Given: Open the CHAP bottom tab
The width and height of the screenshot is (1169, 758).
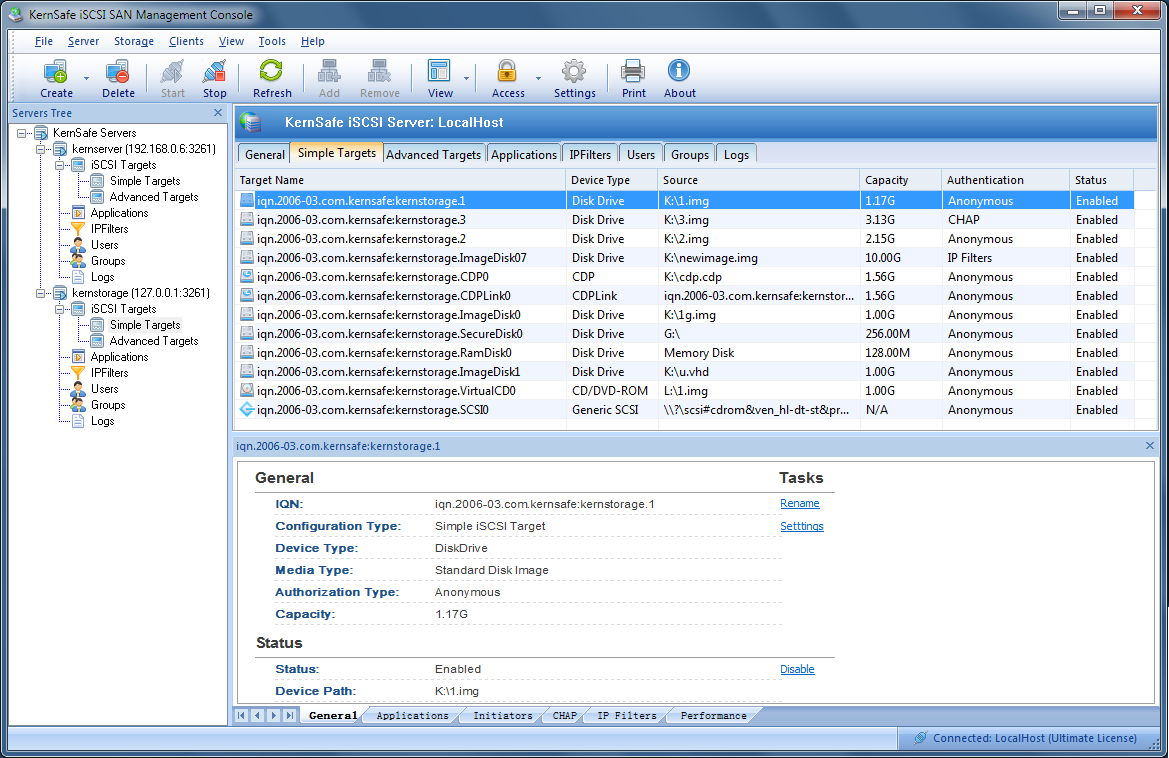Looking at the screenshot, I should pyautogui.click(x=564, y=716).
